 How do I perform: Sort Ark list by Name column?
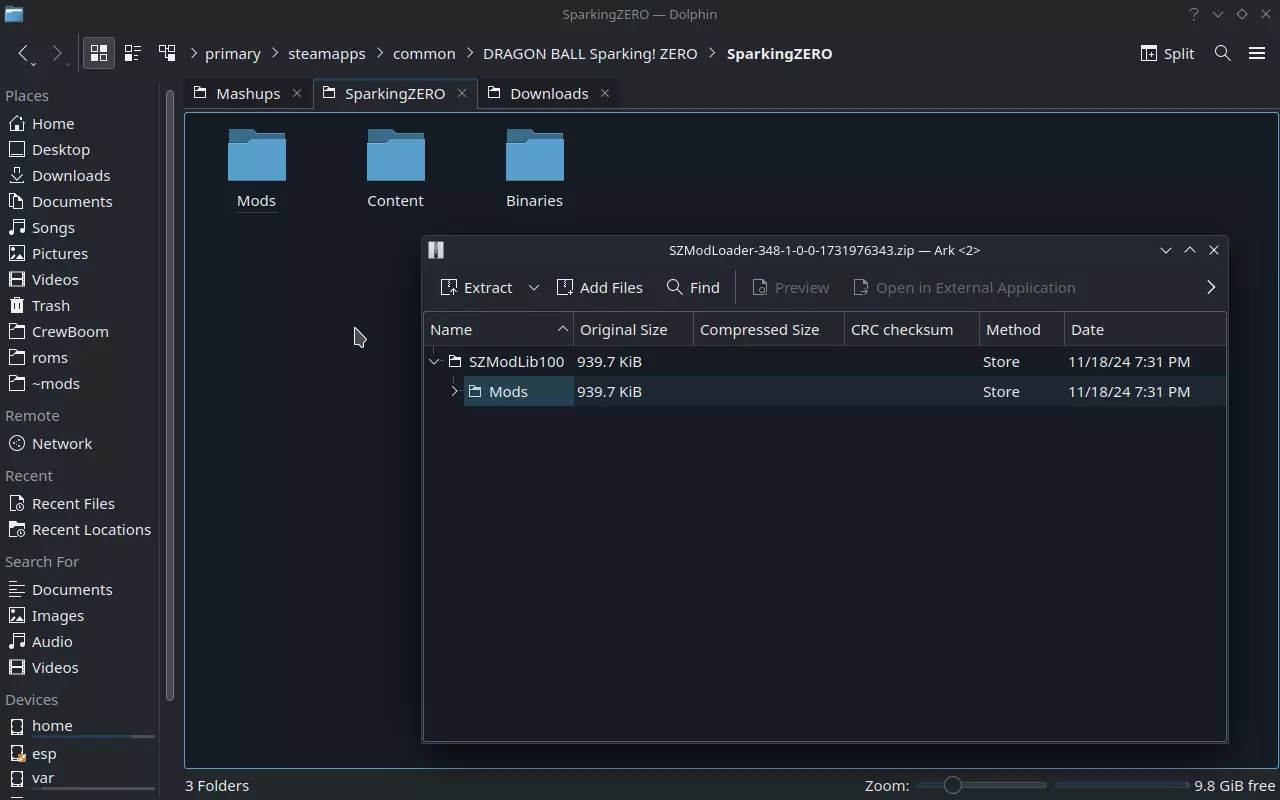[x=498, y=329]
